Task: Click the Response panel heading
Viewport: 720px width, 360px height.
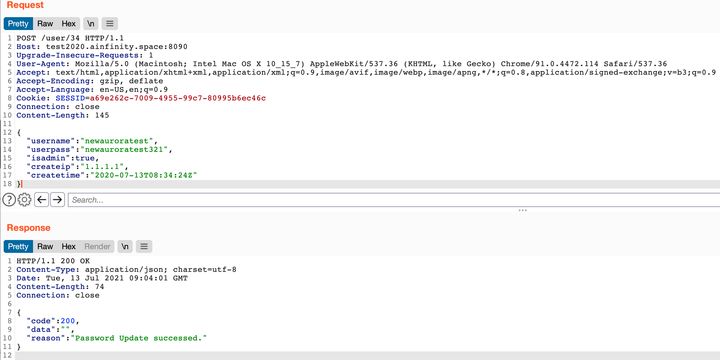Action: (28, 228)
